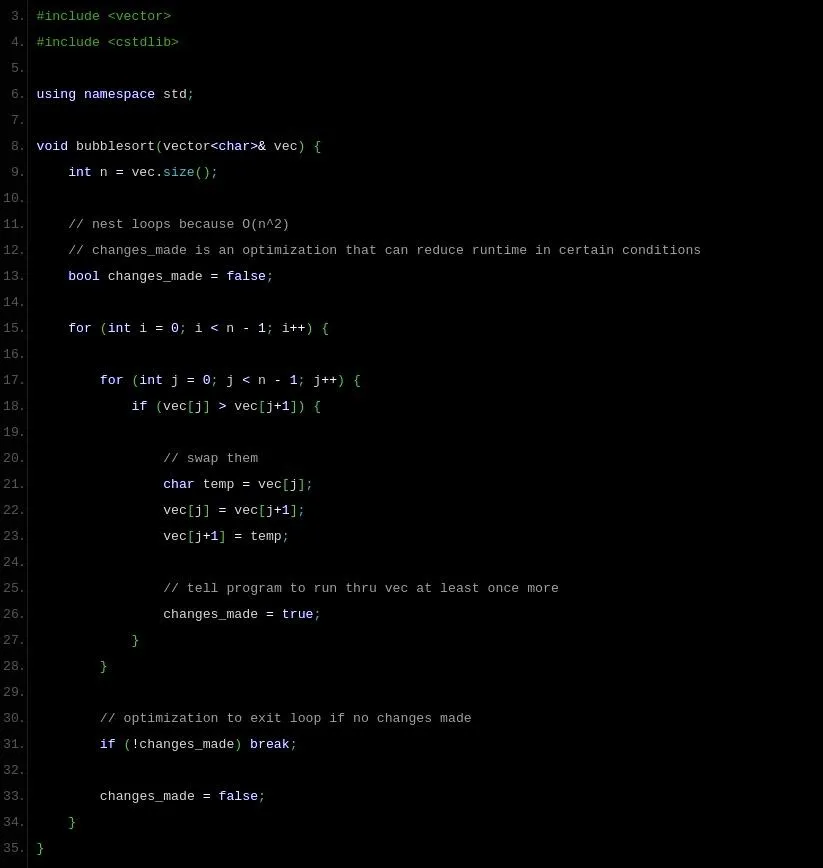Click the final closing brace on line 35
Image resolution: width=823 pixels, height=868 pixels.
pos(40,848)
